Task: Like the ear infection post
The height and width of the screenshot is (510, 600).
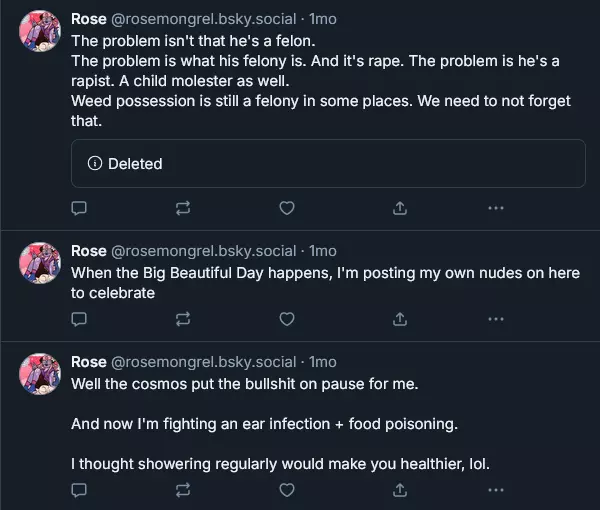Action: [287, 490]
